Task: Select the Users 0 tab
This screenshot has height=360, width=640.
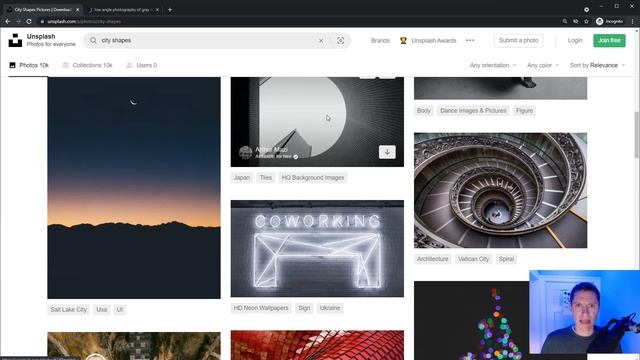Action: tap(141, 65)
